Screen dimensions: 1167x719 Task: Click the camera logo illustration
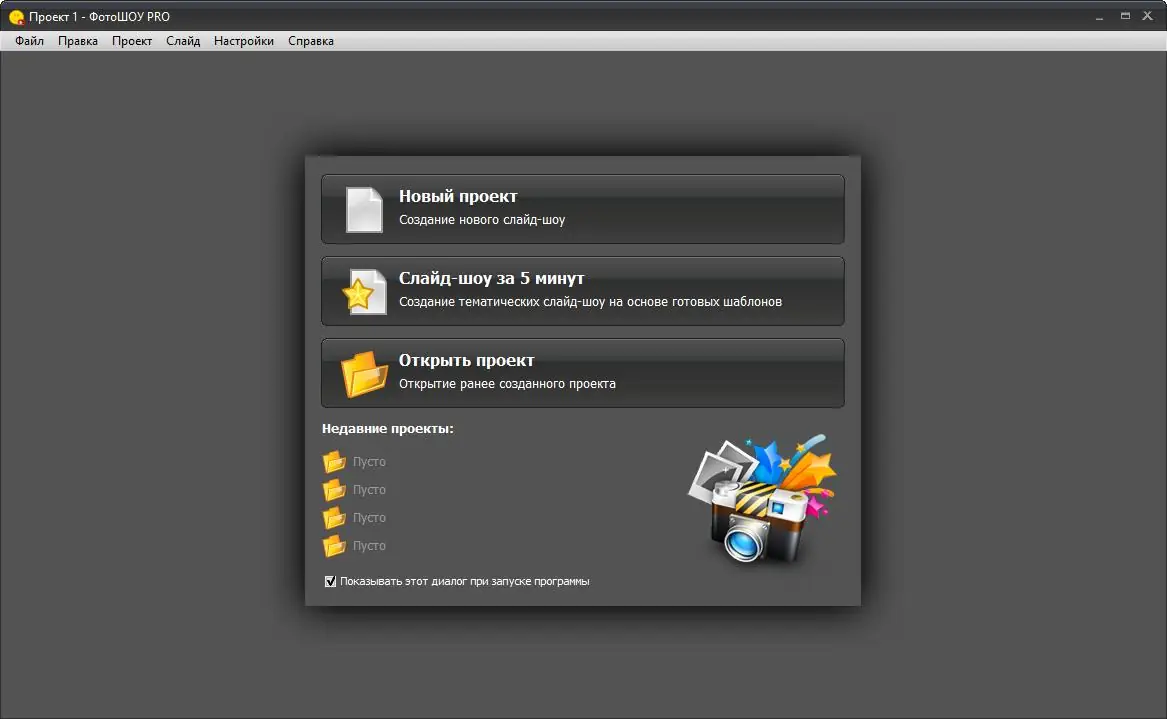tap(761, 499)
